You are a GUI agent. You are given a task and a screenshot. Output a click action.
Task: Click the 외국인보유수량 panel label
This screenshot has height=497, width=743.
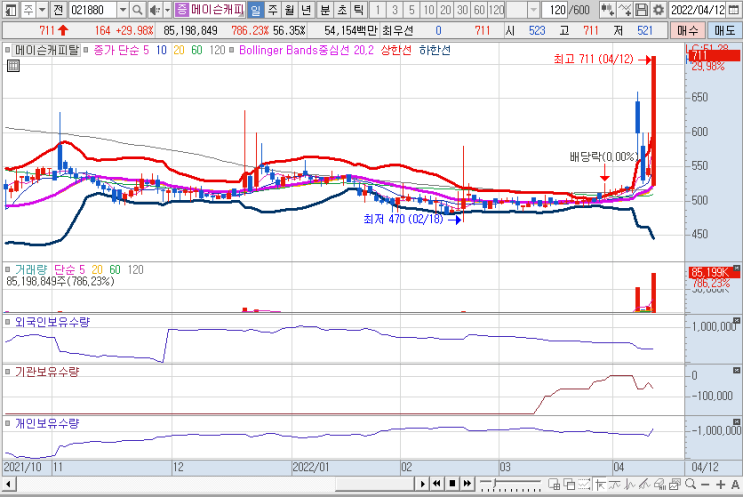(52, 322)
